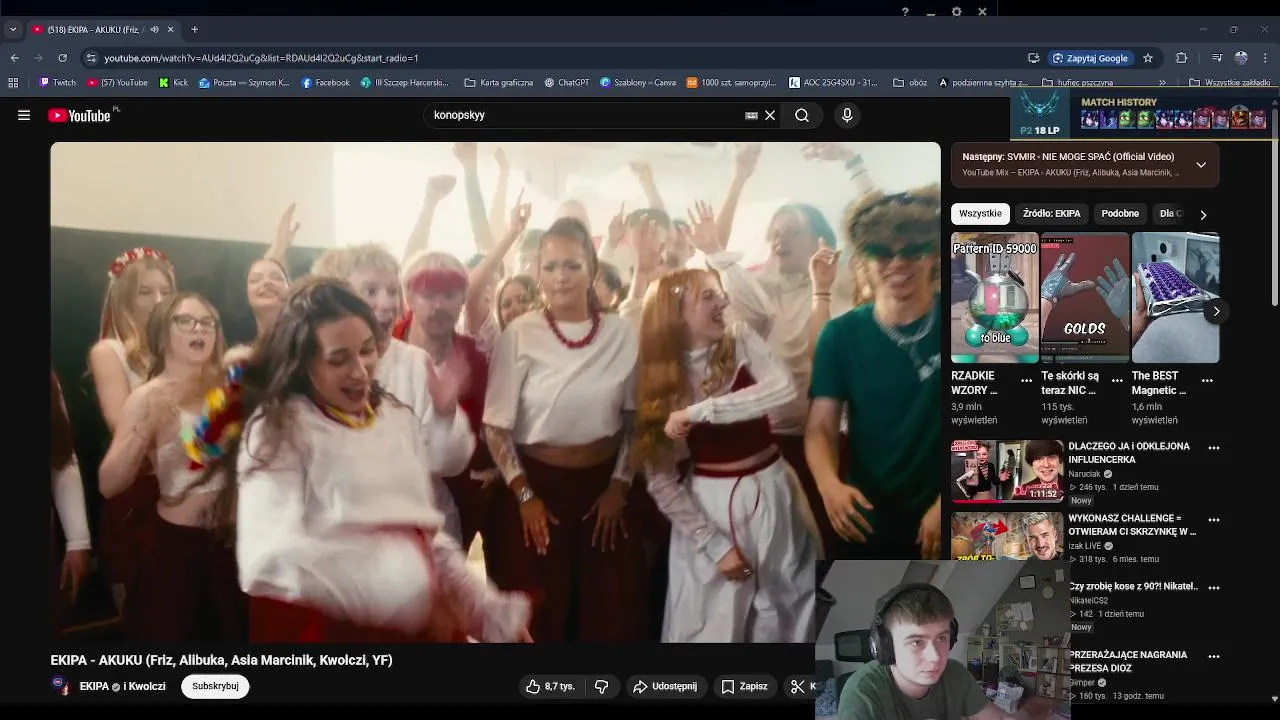The width and height of the screenshot is (1280, 720).
Task: Open options for PRZERAŻAJĄCE NAGRANIA PREZESA DIOZ
Action: [x=1214, y=657]
